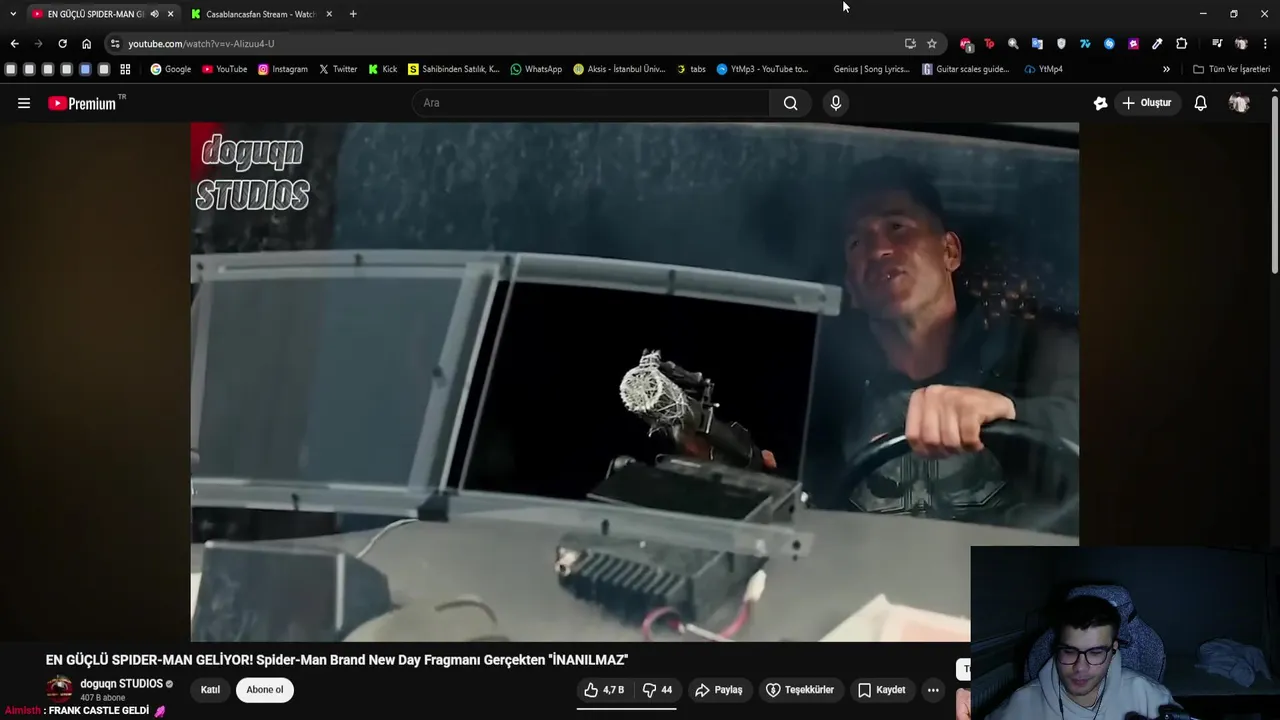Close the EN GÜÇLÜ SPIDER-MAN tab
The height and width of the screenshot is (720, 1280).
170,14
